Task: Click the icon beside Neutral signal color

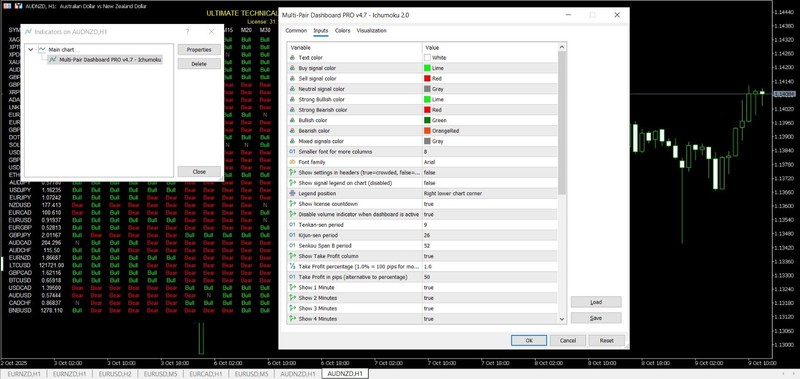Action: point(292,89)
